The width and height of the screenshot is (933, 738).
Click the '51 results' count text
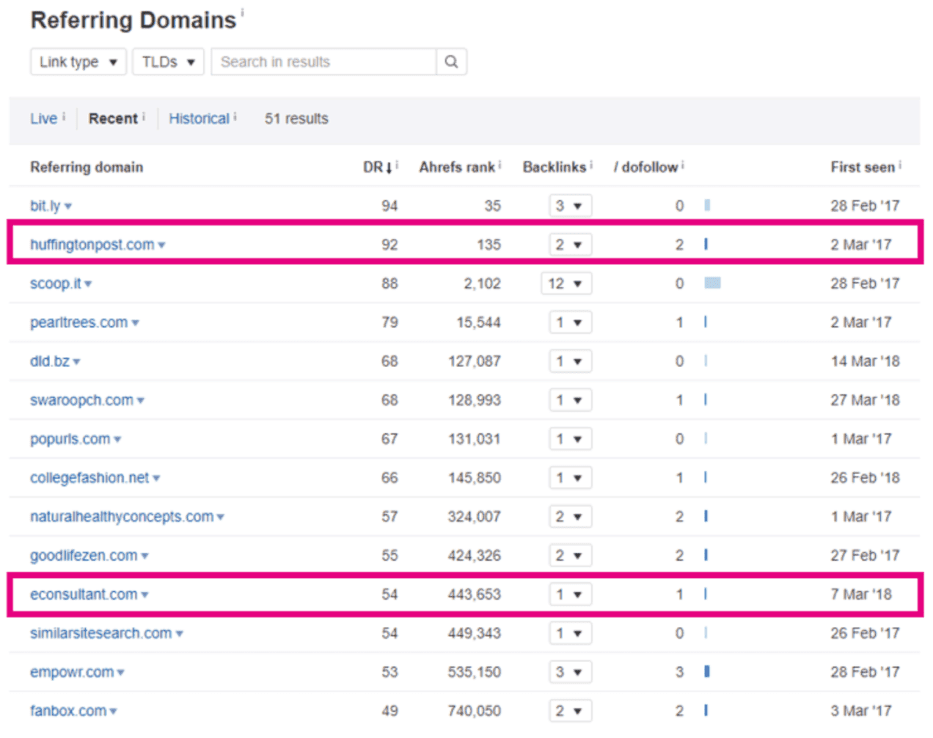pos(296,118)
